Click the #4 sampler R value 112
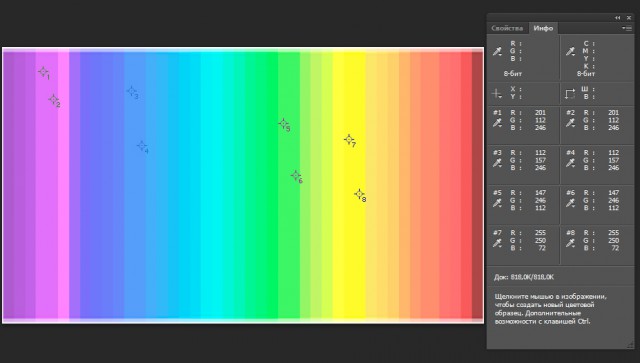Screen dimensions: 640x363 click(x=613, y=152)
